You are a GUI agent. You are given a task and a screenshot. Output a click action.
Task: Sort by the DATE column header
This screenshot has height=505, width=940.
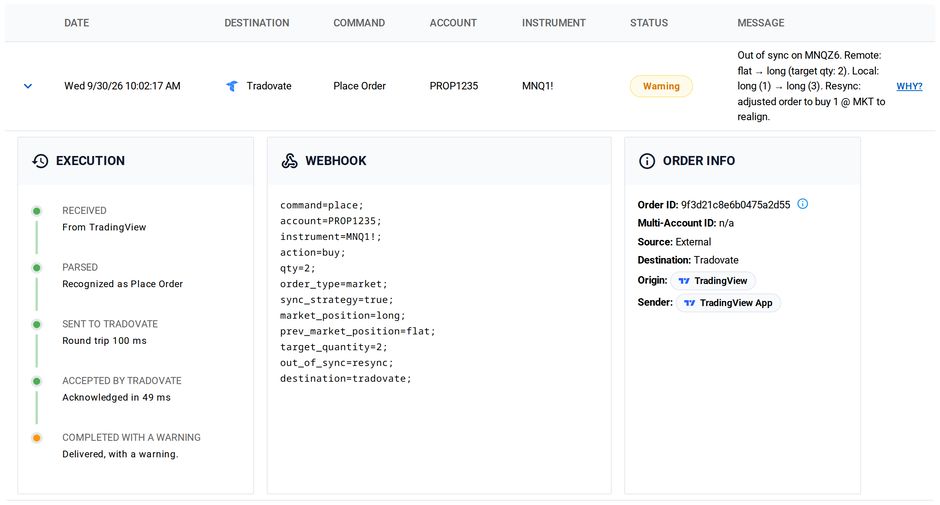click(77, 23)
